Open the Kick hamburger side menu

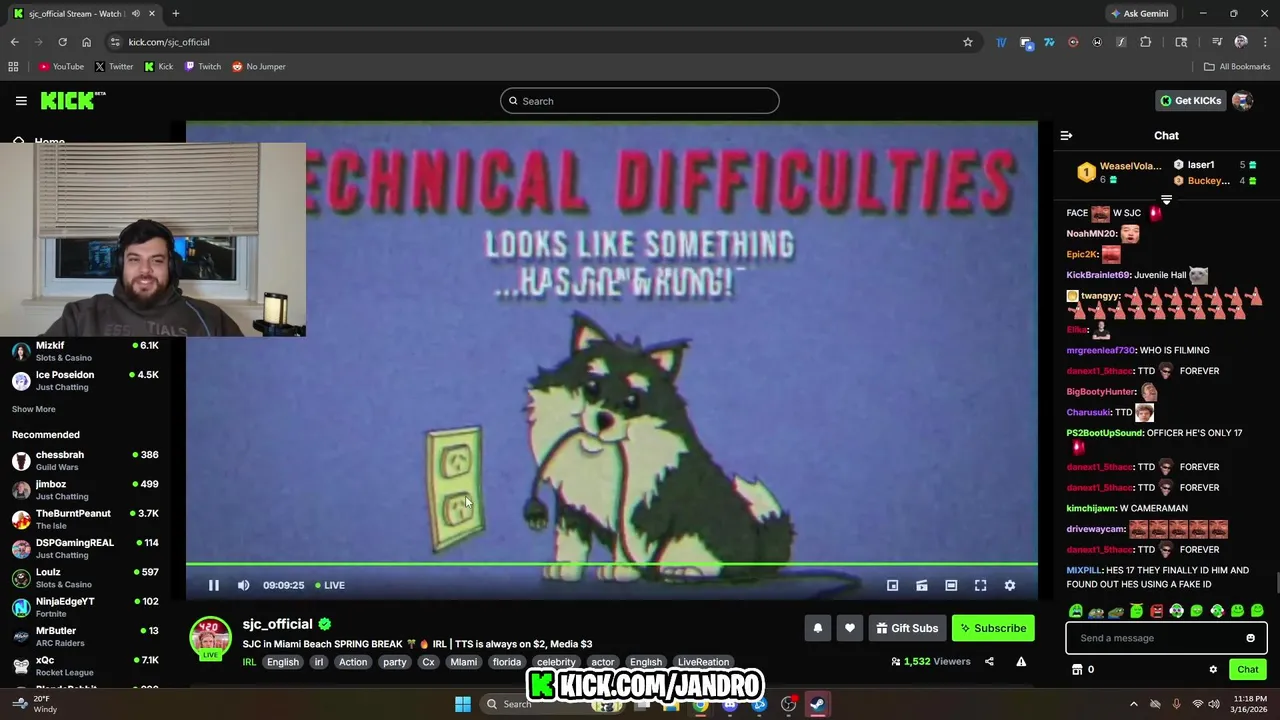coord(21,100)
